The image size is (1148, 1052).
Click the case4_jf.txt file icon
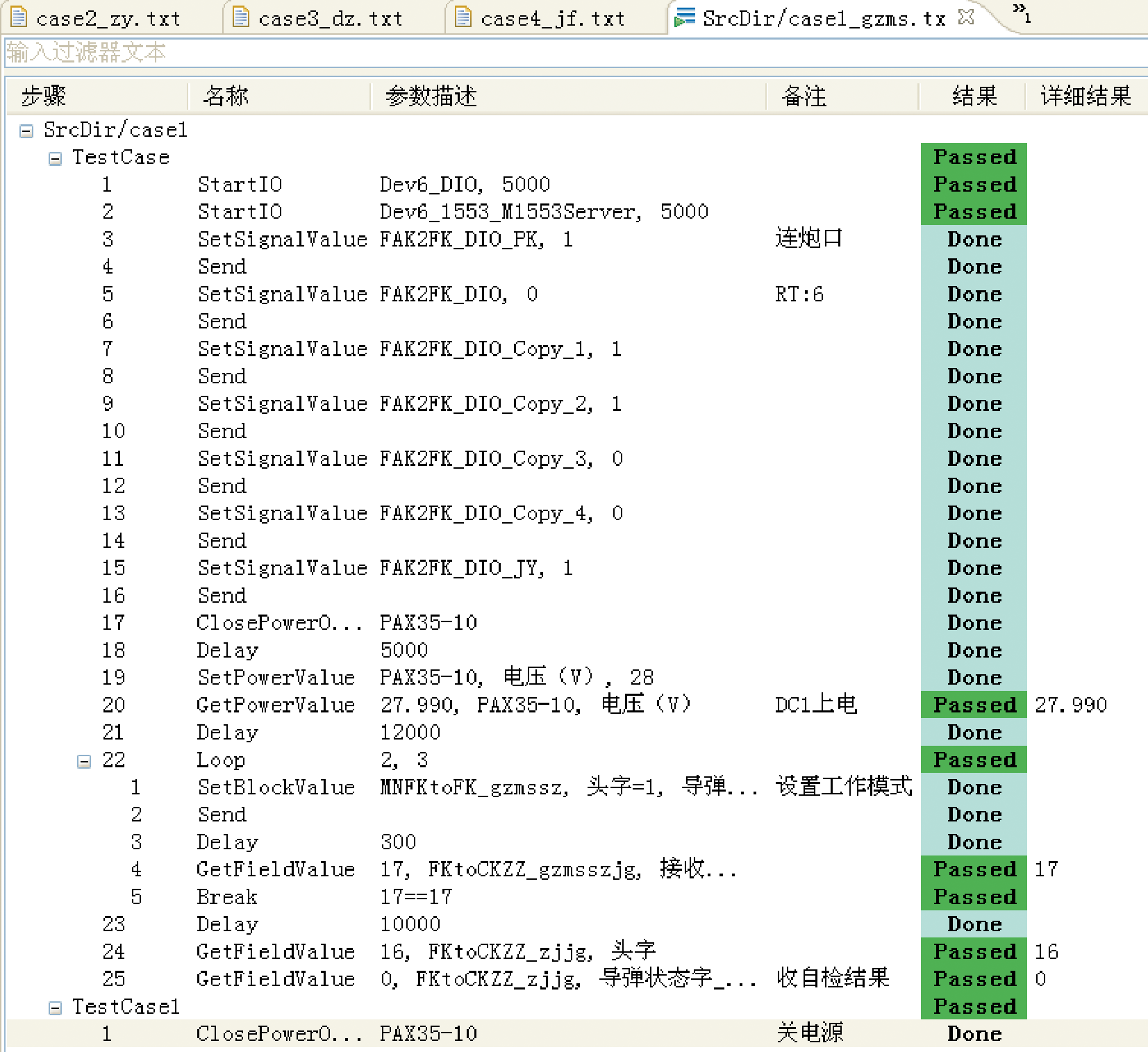[x=463, y=17]
